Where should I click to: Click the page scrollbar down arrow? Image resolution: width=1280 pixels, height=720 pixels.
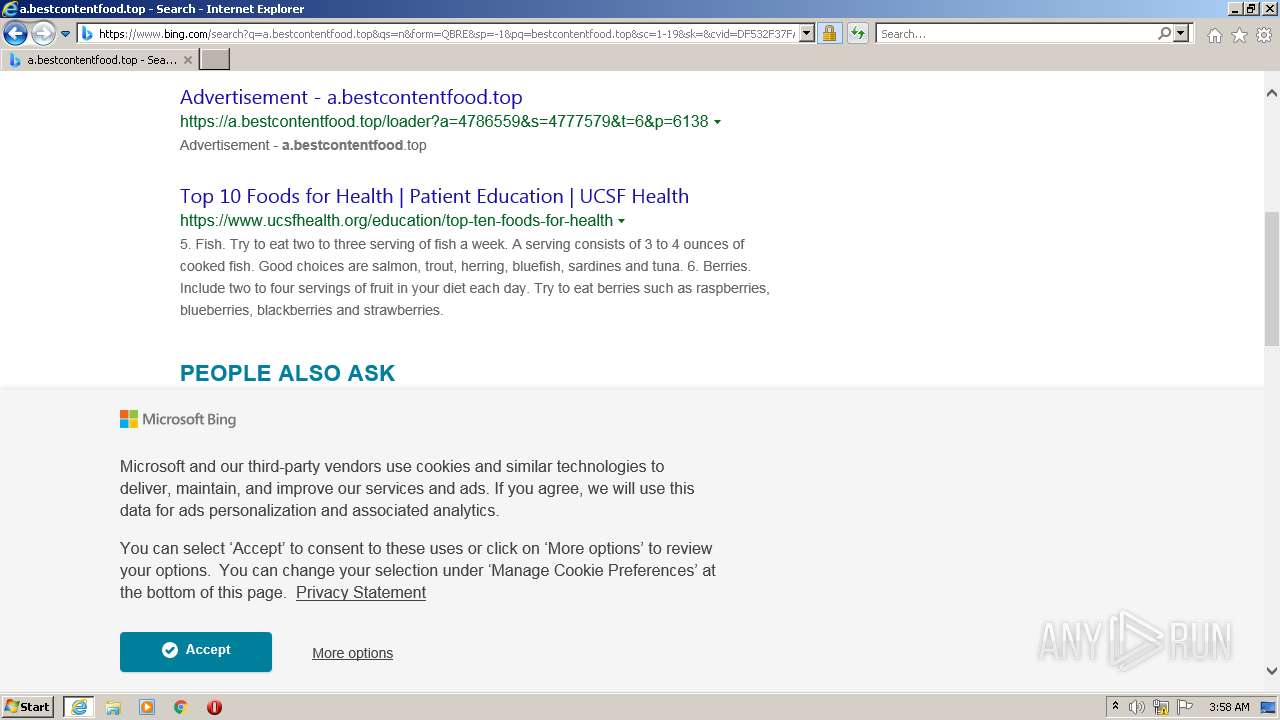(1272, 671)
